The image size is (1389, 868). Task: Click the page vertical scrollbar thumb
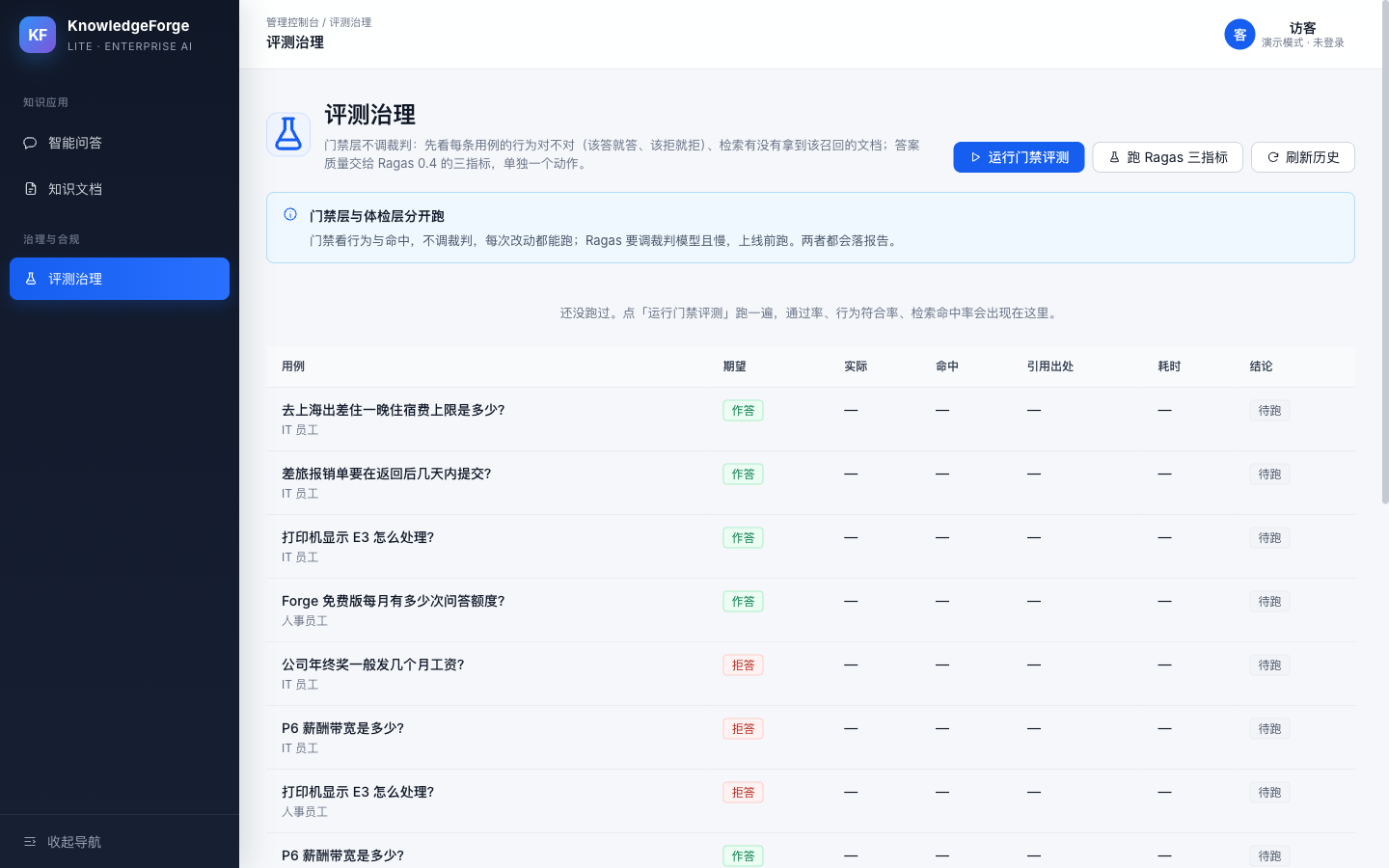[x=1385, y=251]
